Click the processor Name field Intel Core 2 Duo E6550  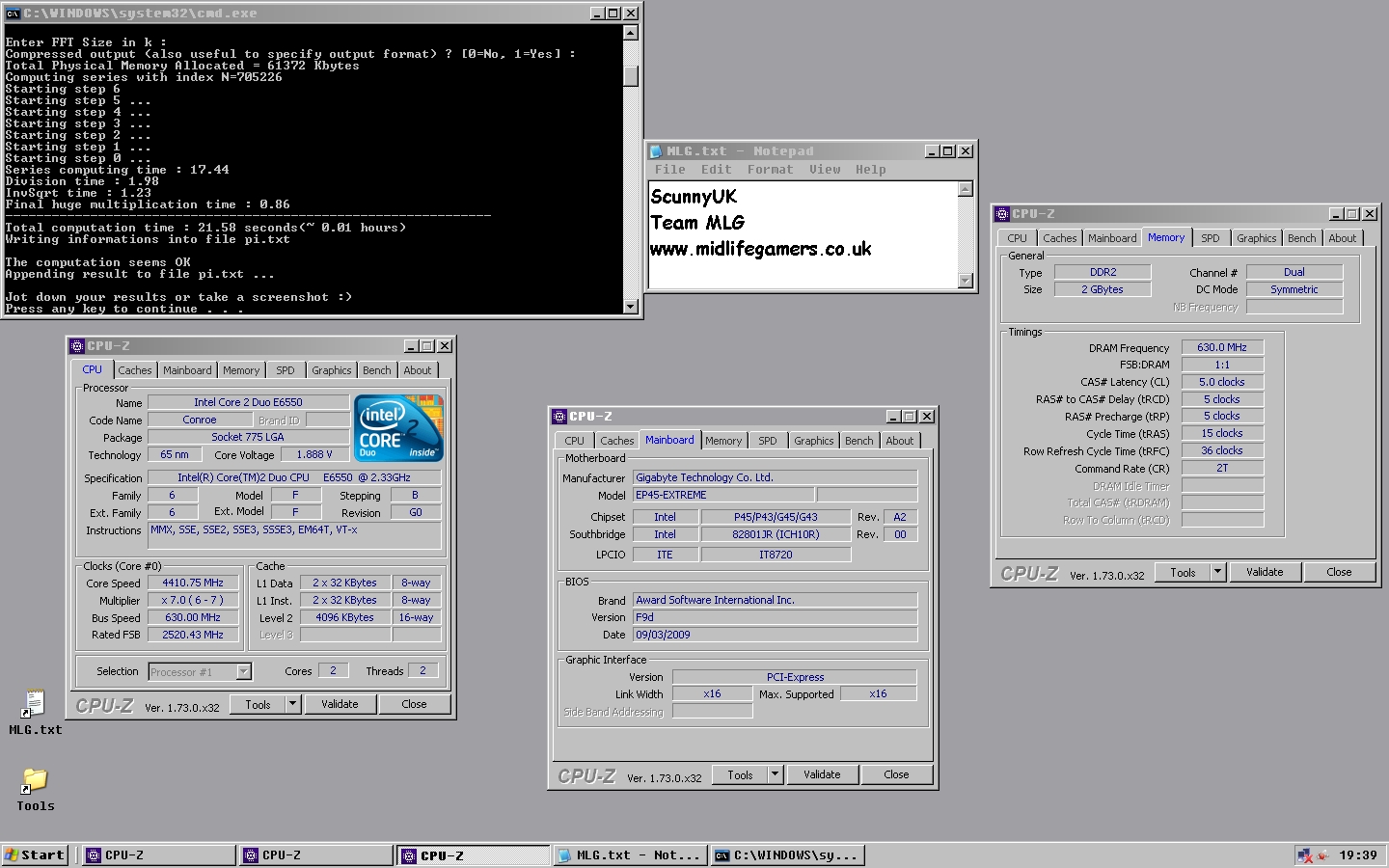coord(248,402)
